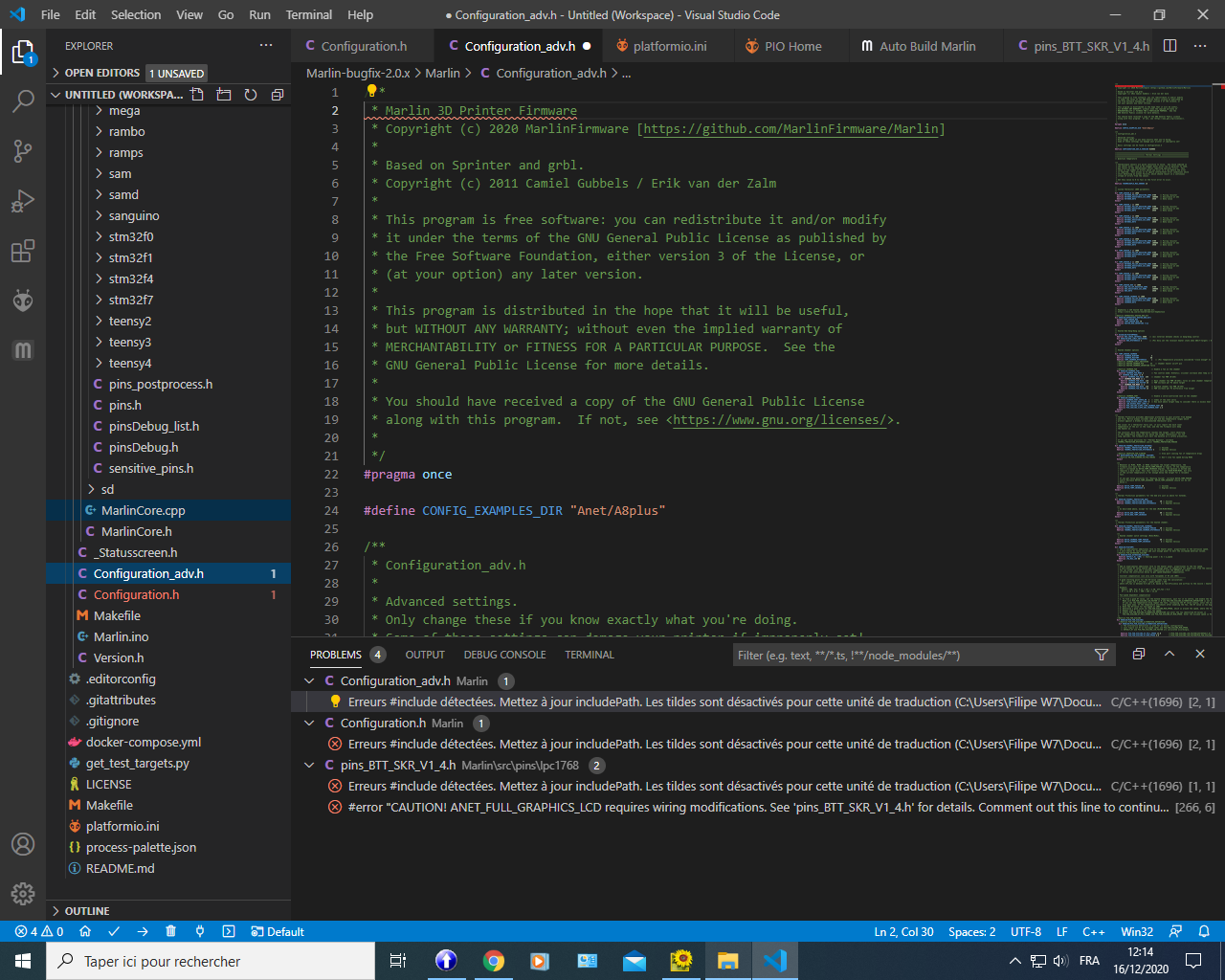This screenshot has width=1225, height=980.
Task: Open the Terminal menu
Action: pyautogui.click(x=308, y=14)
